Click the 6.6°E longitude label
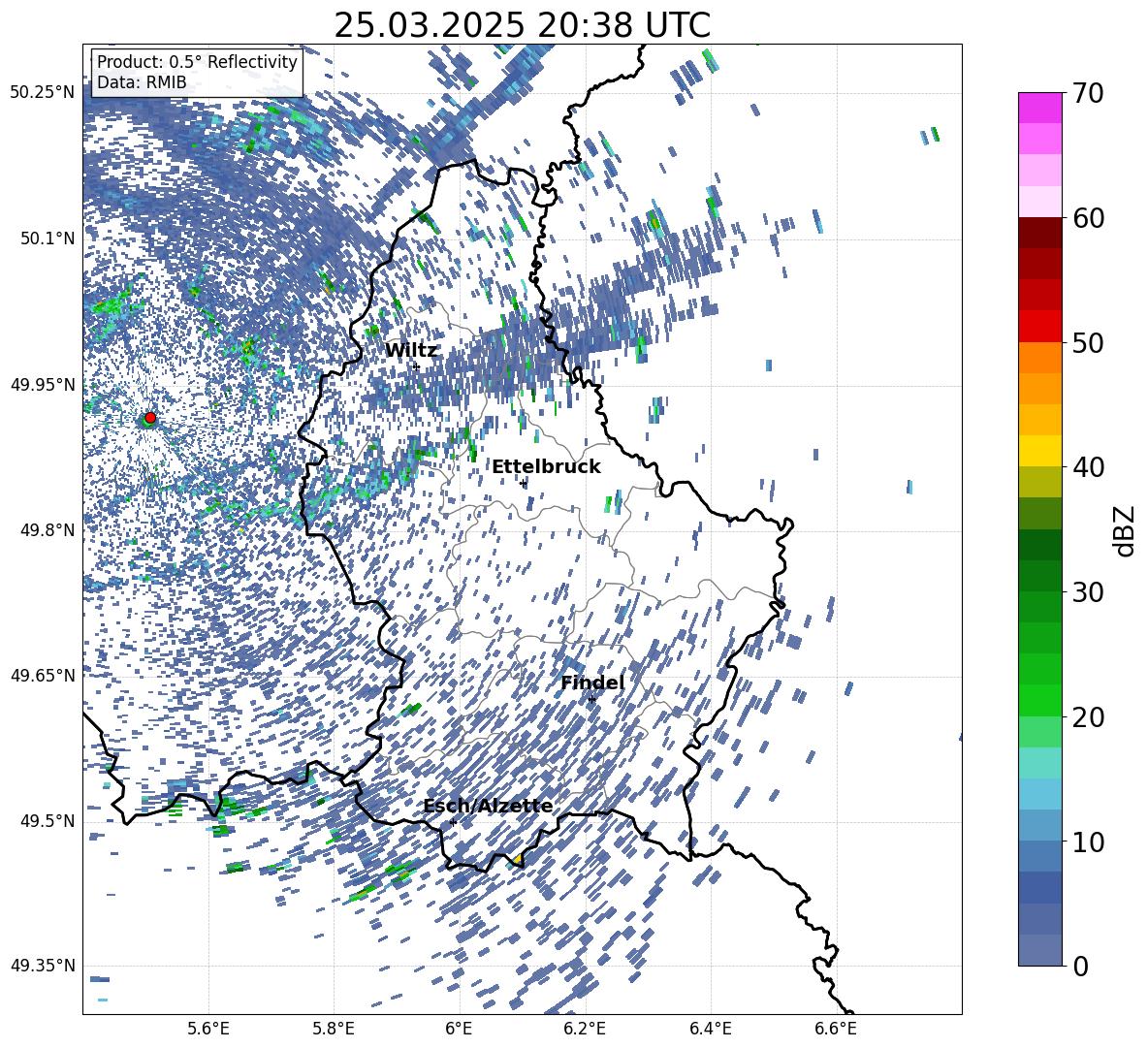 (836, 1029)
